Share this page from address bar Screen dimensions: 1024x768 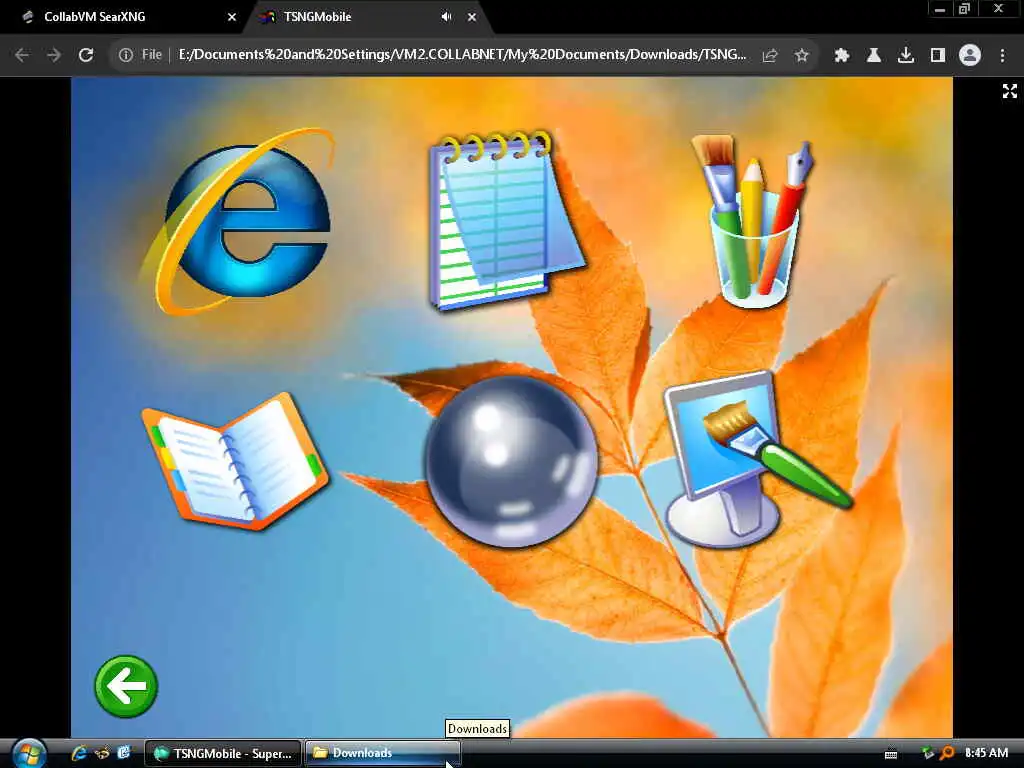click(770, 56)
